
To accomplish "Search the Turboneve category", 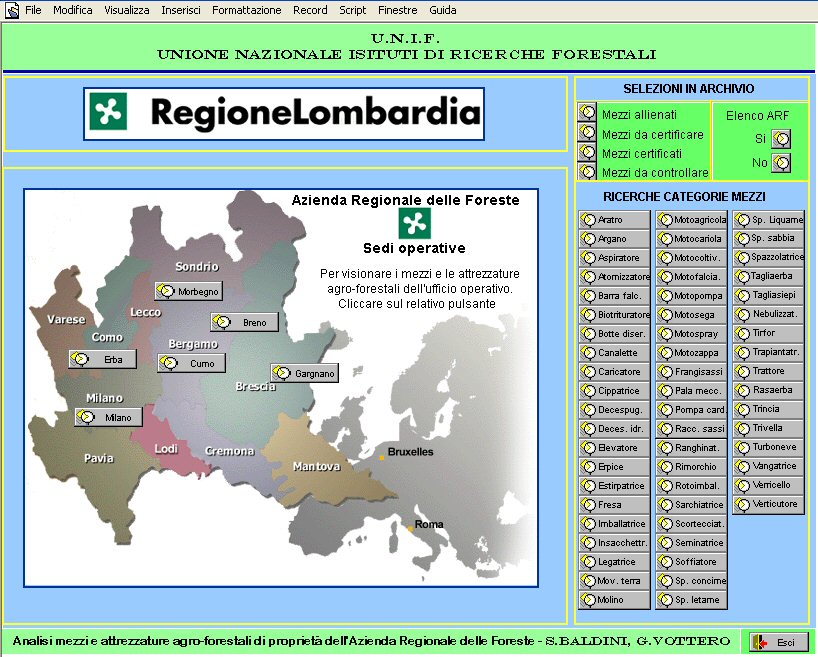I will coord(769,447).
